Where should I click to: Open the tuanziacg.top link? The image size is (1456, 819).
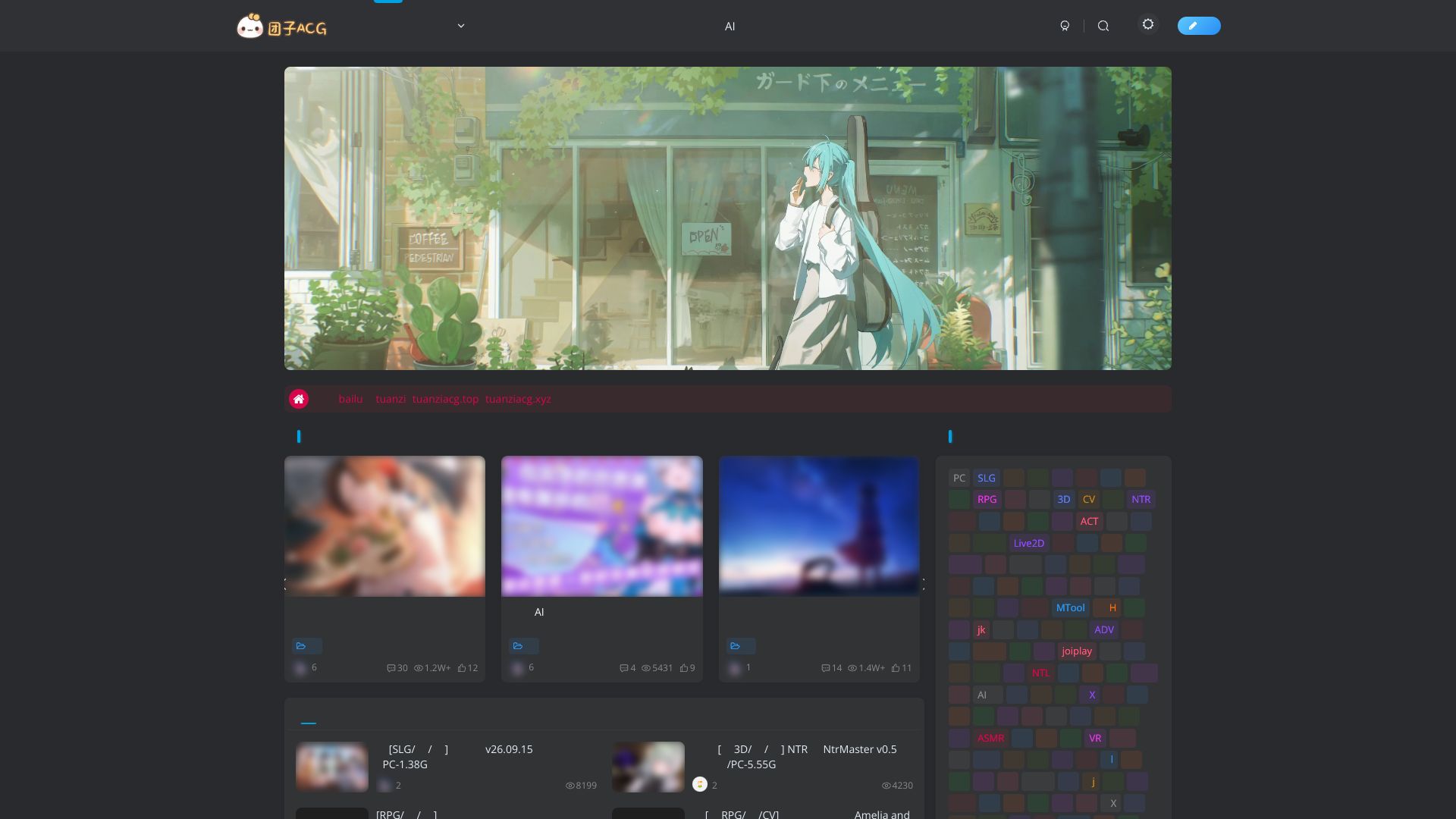(445, 399)
